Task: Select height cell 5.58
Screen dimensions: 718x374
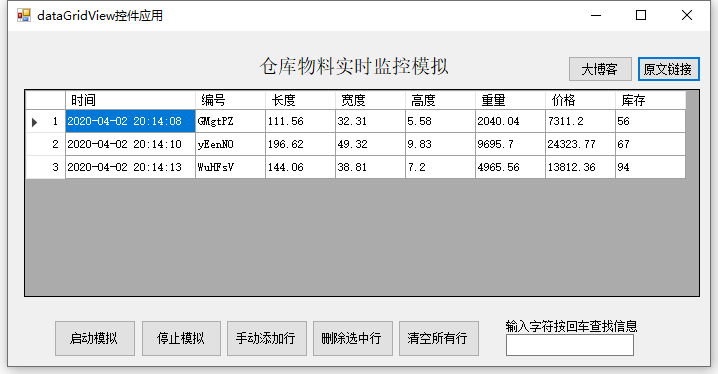Action: point(441,121)
